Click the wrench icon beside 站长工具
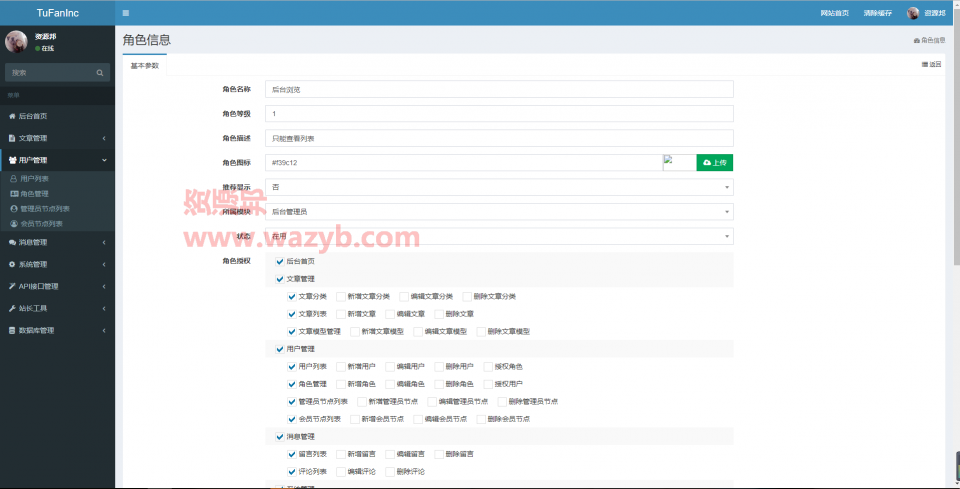 [x=12, y=308]
